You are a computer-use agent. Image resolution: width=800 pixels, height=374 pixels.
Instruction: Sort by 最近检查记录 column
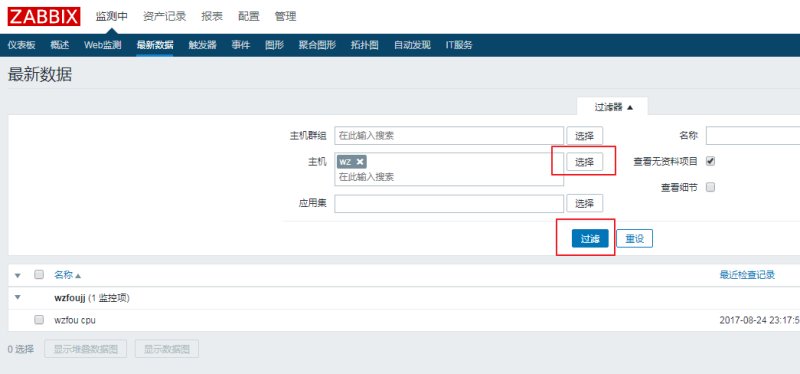(x=747, y=275)
